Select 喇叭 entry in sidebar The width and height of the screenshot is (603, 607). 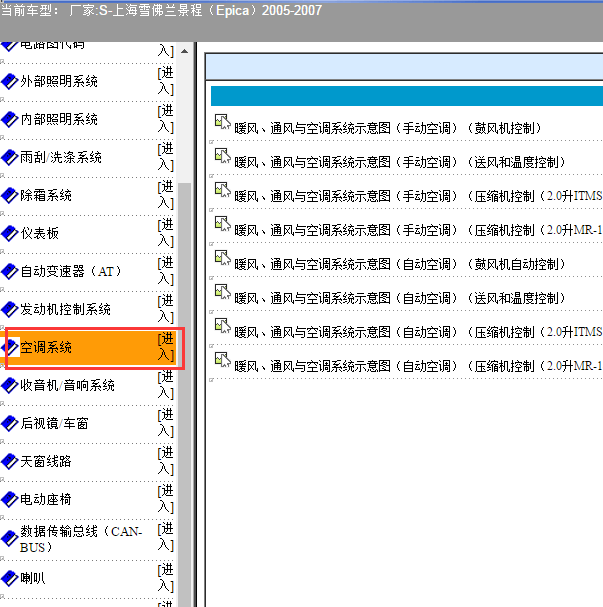click(x=33, y=578)
